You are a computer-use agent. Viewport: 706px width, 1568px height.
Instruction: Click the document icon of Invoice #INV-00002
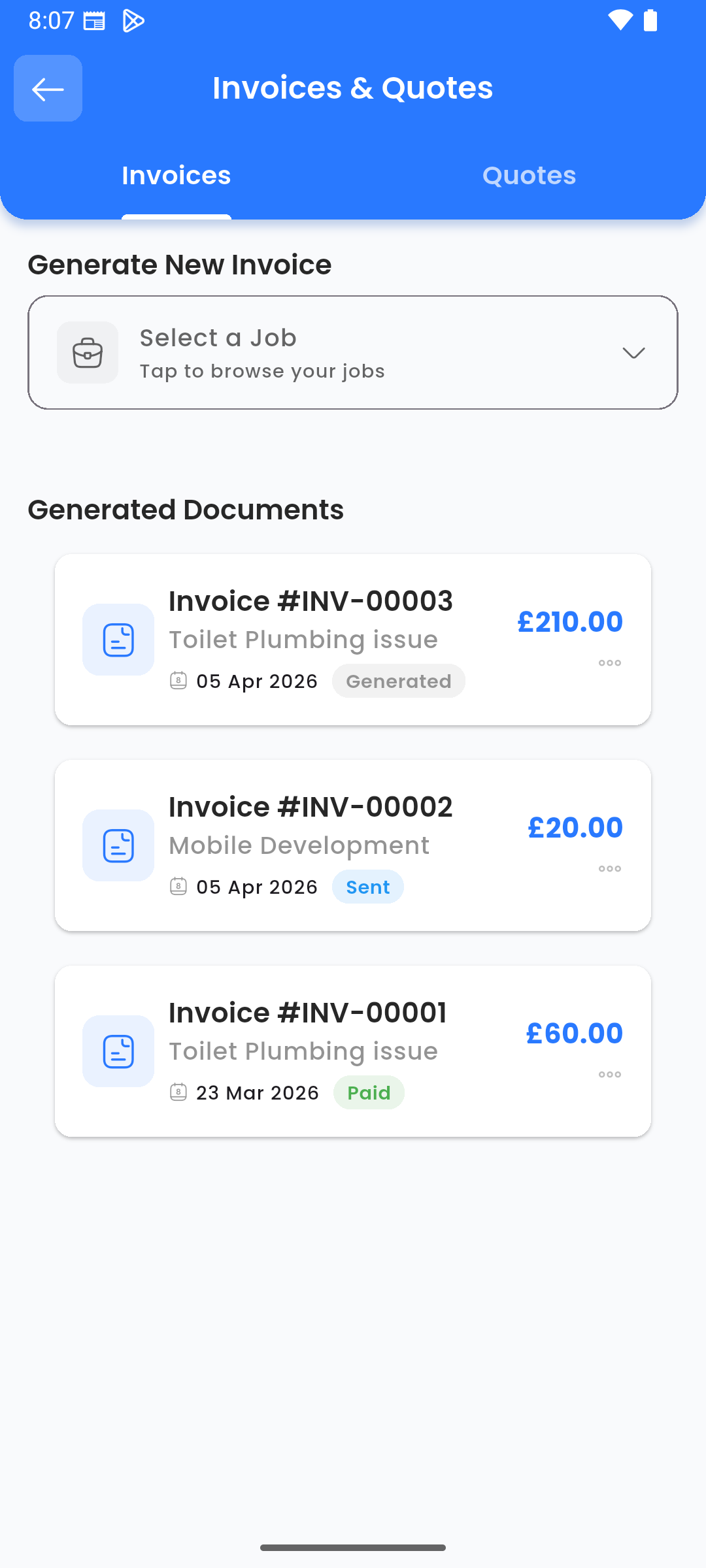[118, 845]
